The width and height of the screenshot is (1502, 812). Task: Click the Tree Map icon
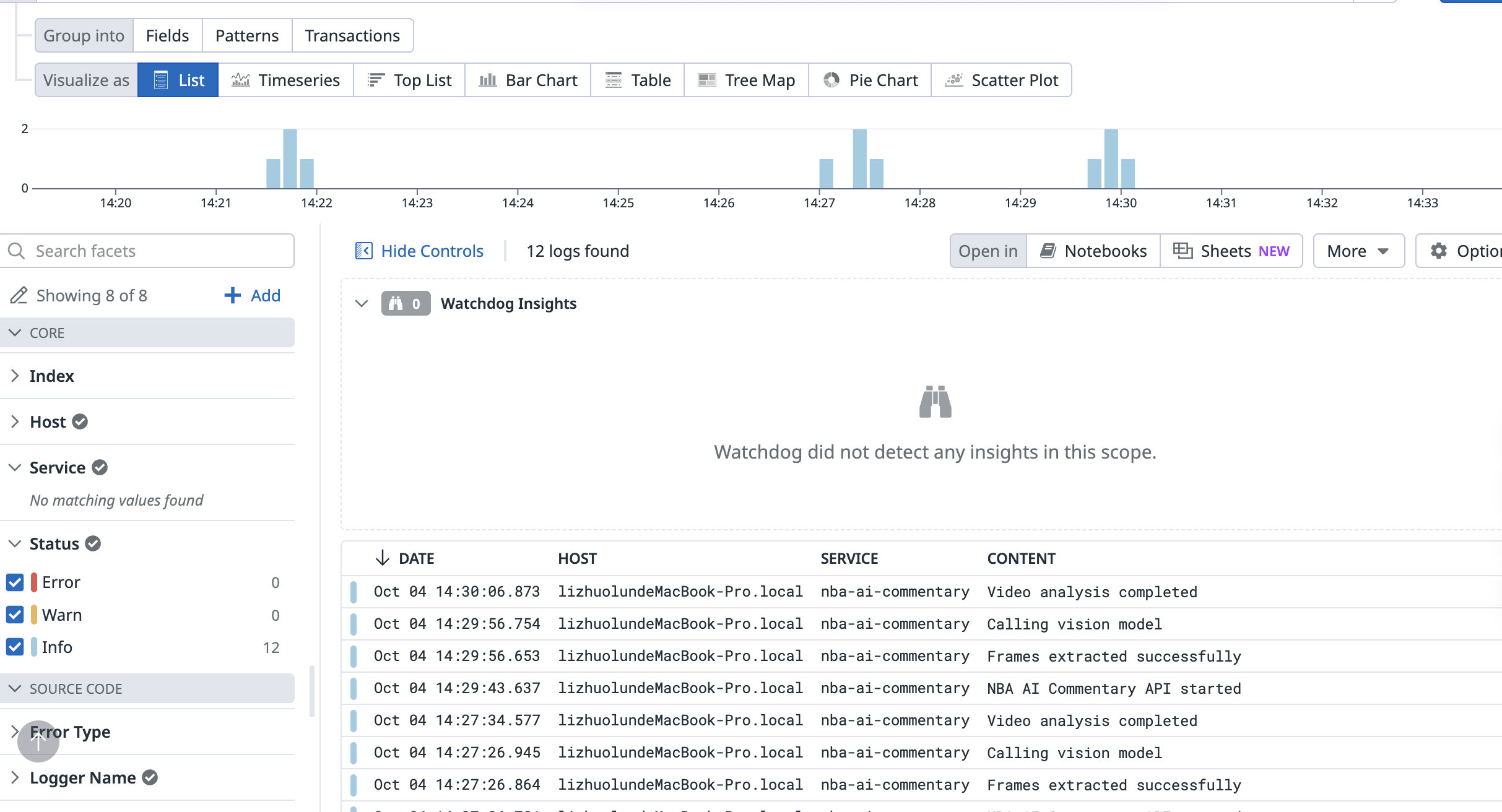706,80
